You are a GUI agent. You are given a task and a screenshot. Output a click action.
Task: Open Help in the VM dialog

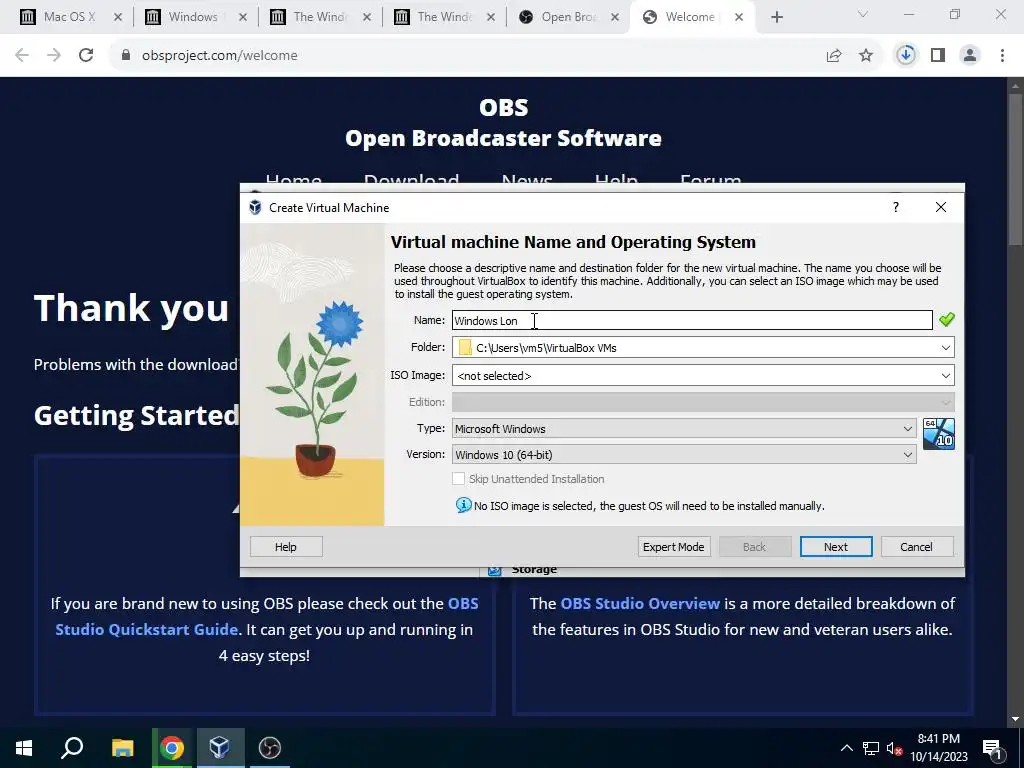(x=286, y=547)
